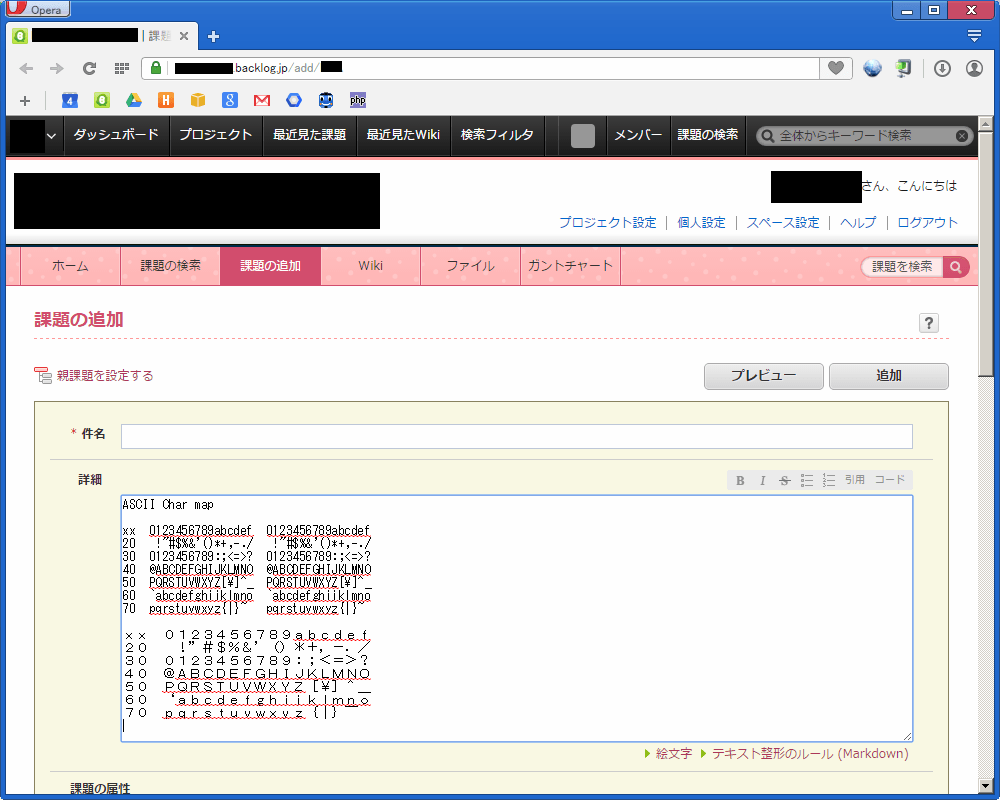
Task: Toggle italic formatting for the detail text
Action: coord(762,480)
